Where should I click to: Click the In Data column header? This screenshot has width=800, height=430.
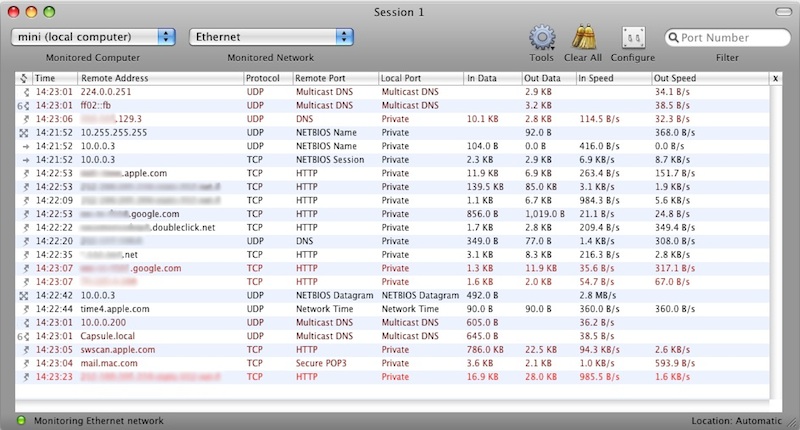(x=491, y=77)
